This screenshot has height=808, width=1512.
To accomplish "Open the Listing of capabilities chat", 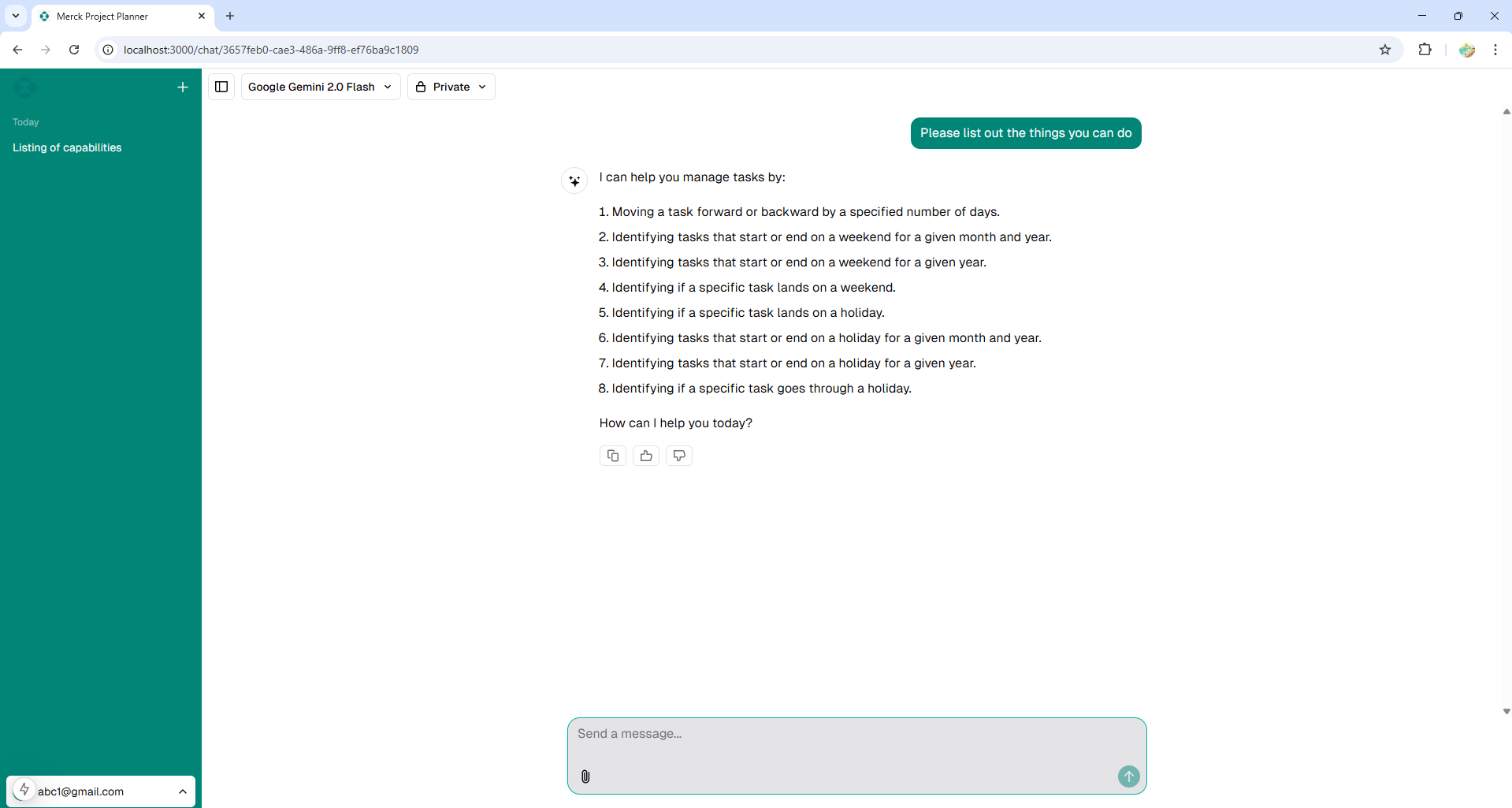I will tap(67, 147).
